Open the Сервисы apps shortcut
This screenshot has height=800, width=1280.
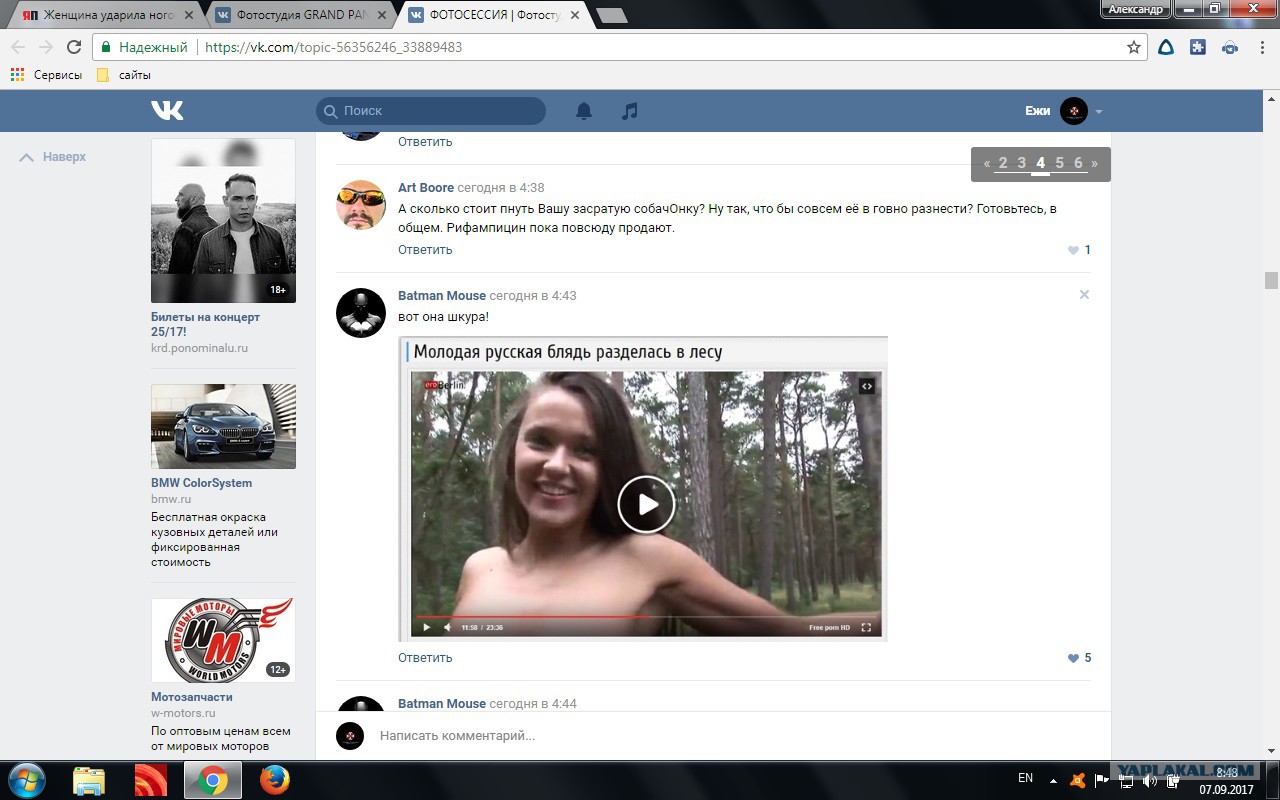[46, 75]
